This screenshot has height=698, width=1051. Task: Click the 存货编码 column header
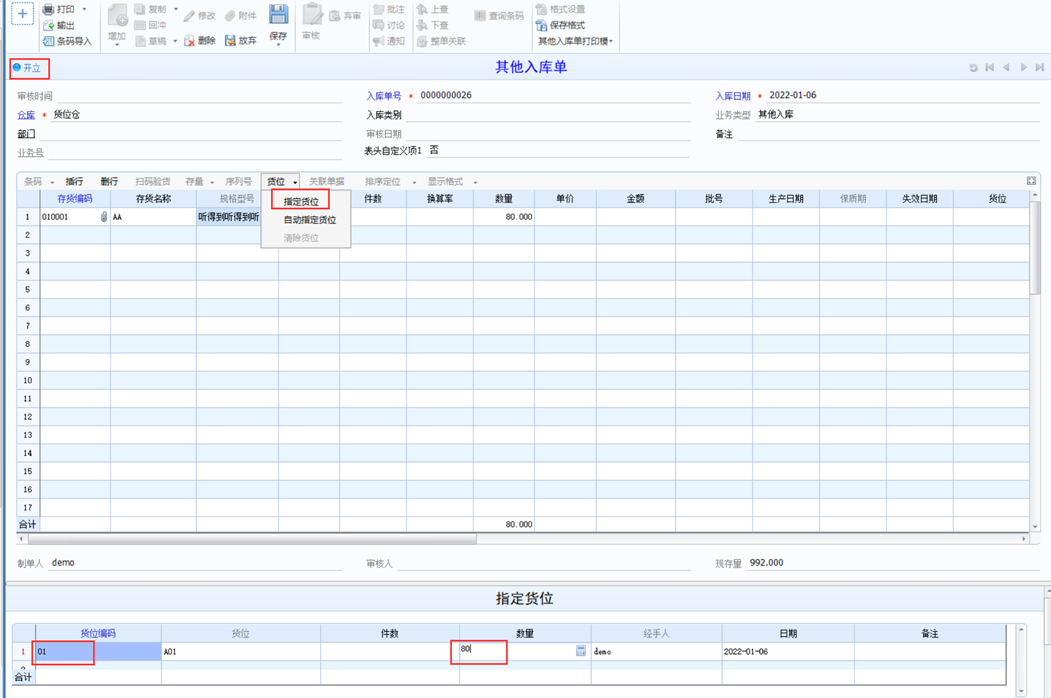pyautogui.click(x=75, y=198)
